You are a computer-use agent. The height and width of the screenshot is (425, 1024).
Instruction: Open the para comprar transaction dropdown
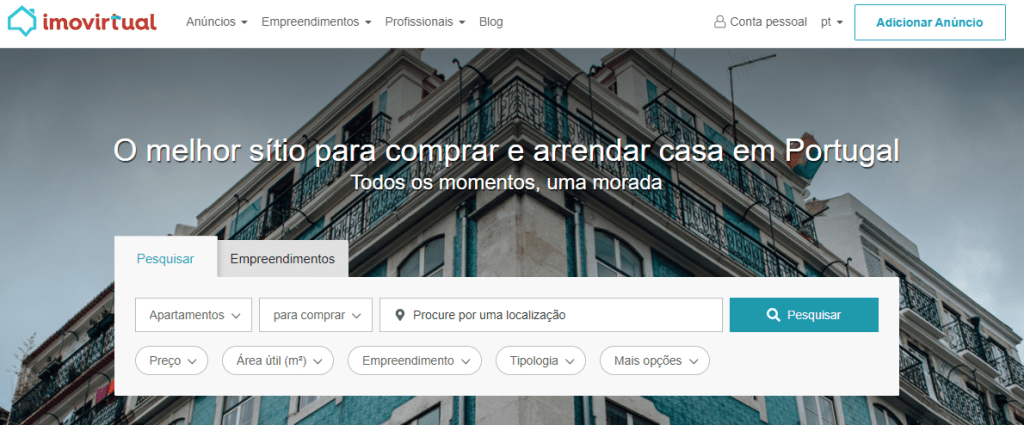pos(316,315)
